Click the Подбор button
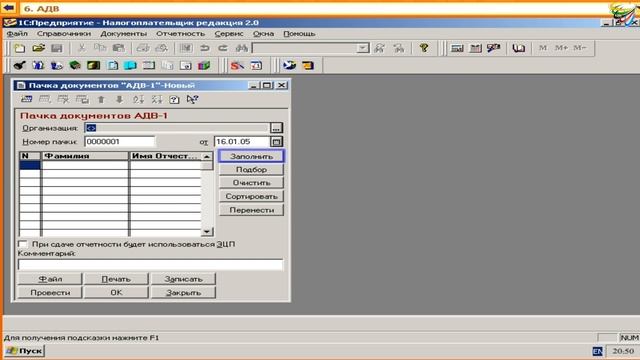This screenshot has height=360, width=640. point(251,169)
